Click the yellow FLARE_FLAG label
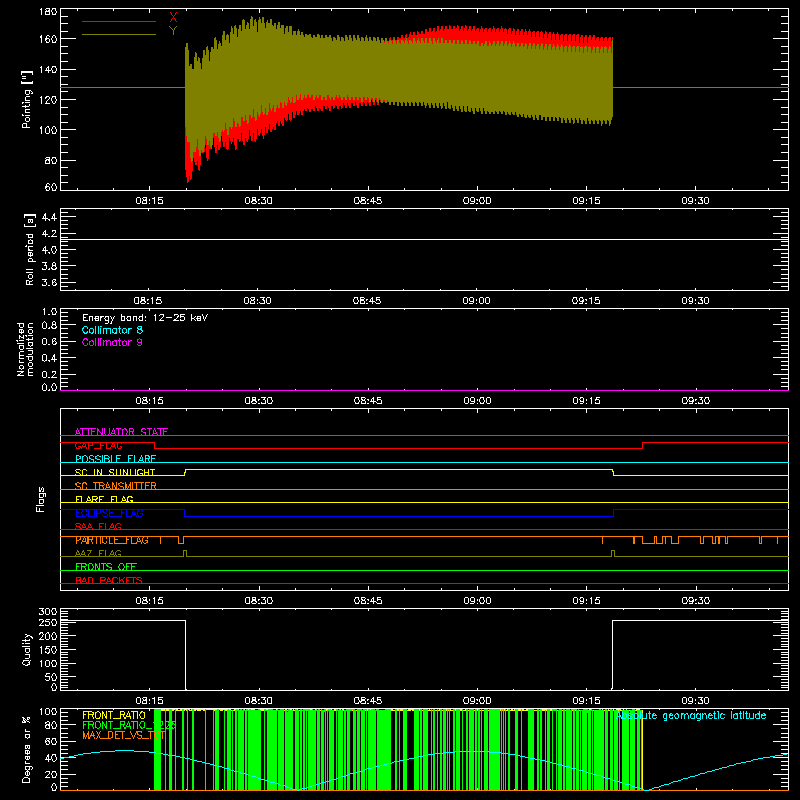 pos(104,499)
